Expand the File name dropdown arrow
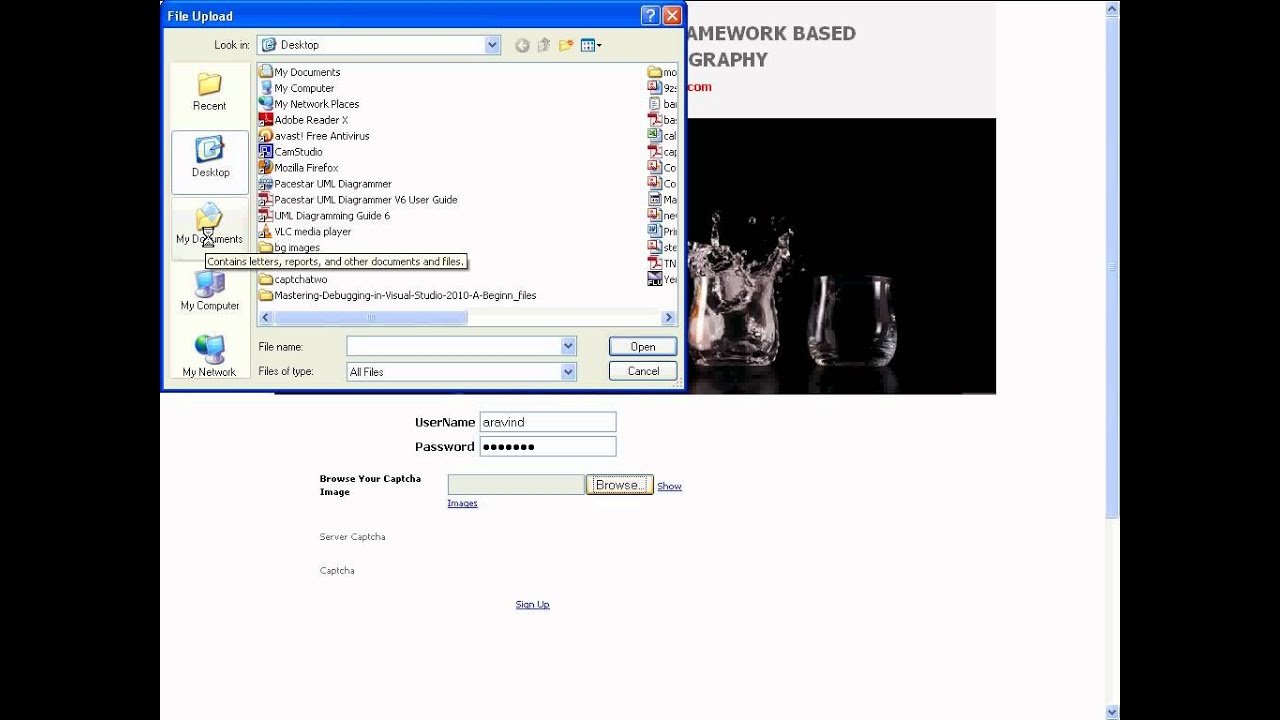The image size is (1280, 720). point(568,346)
